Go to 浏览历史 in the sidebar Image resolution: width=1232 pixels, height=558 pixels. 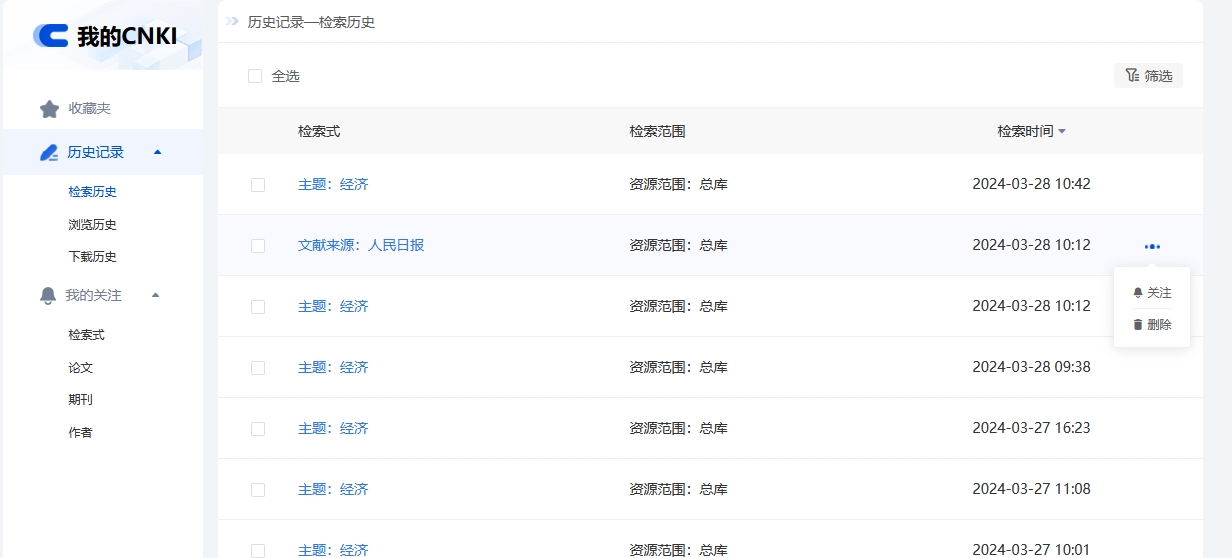(x=92, y=225)
